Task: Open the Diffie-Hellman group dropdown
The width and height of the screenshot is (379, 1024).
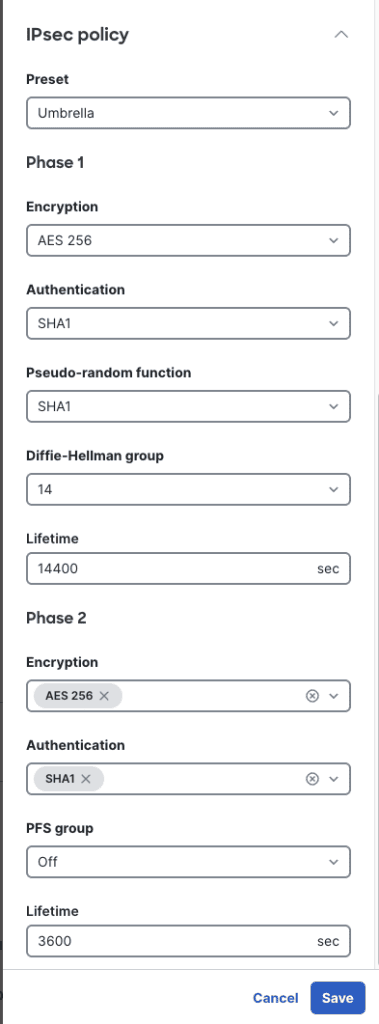Action: pos(188,489)
